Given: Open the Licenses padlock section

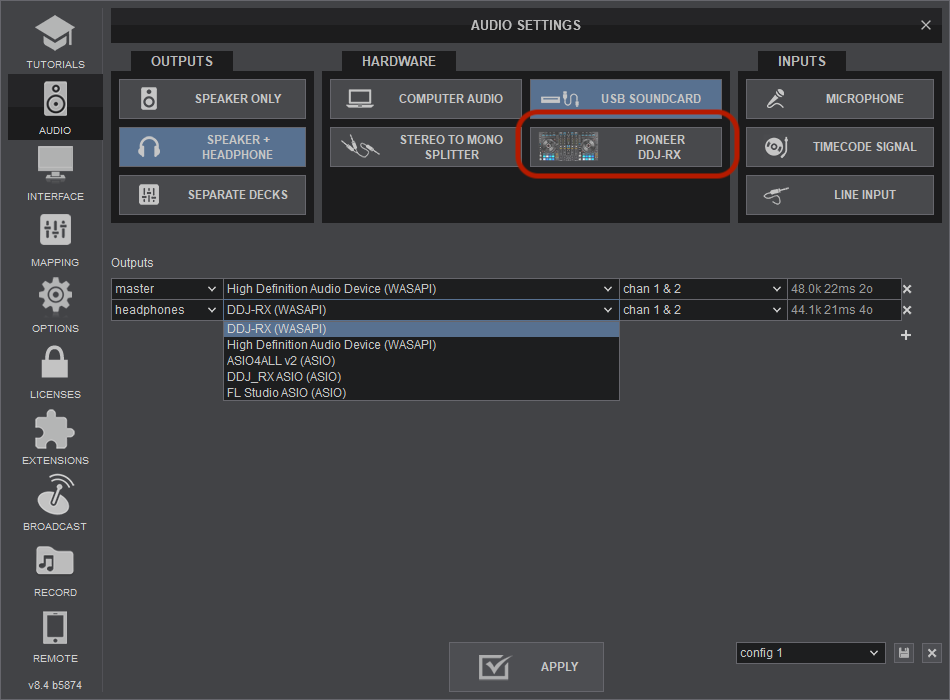Looking at the screenshot, I should click(x=55, y=372).
